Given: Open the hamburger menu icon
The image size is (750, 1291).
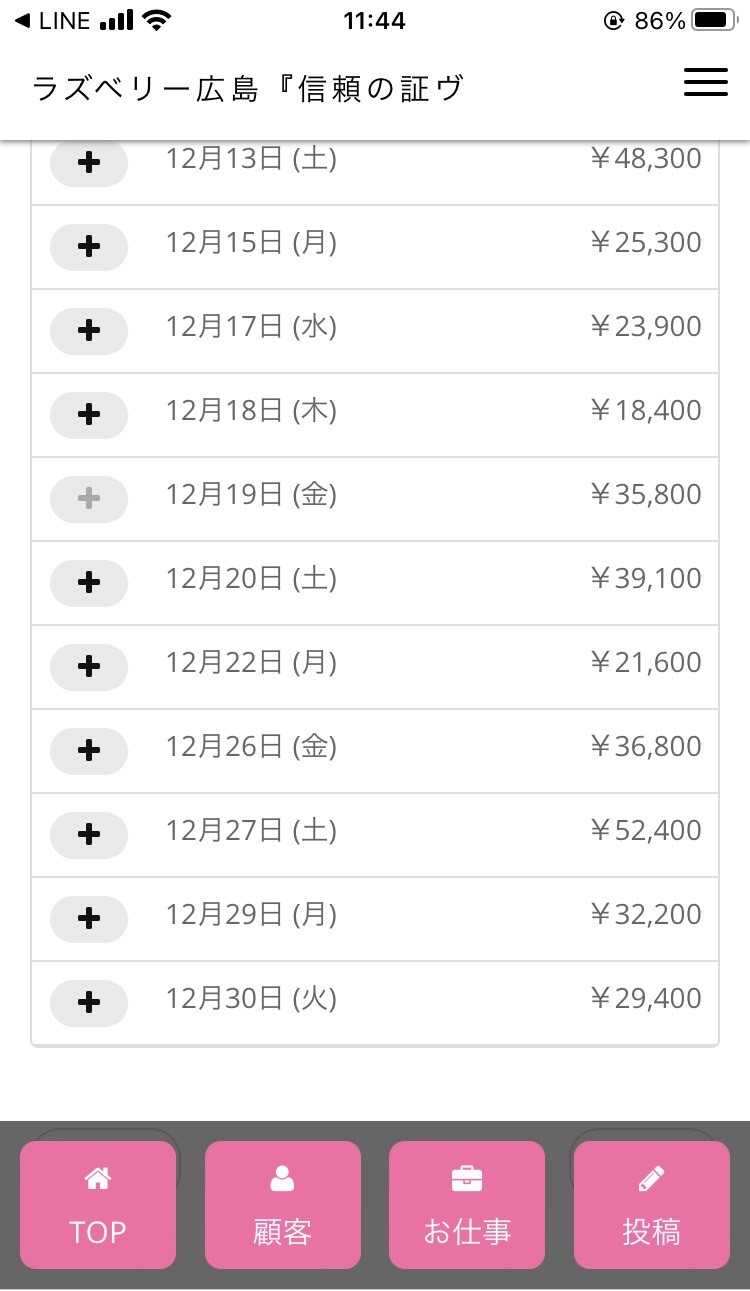Looking at the screenshot, I should (x=705, y=82).
